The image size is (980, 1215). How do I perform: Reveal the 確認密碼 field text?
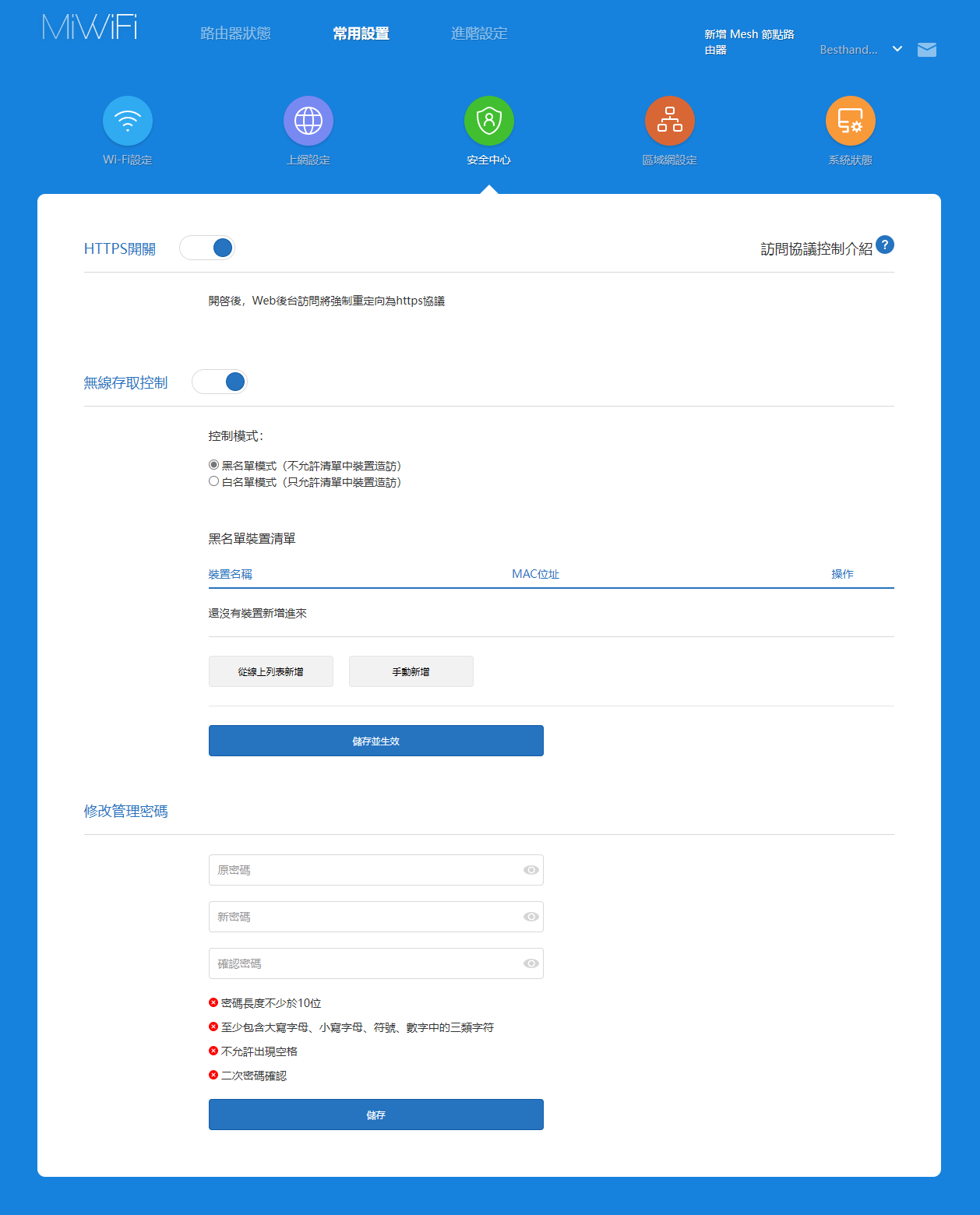(x=531, y=963)
